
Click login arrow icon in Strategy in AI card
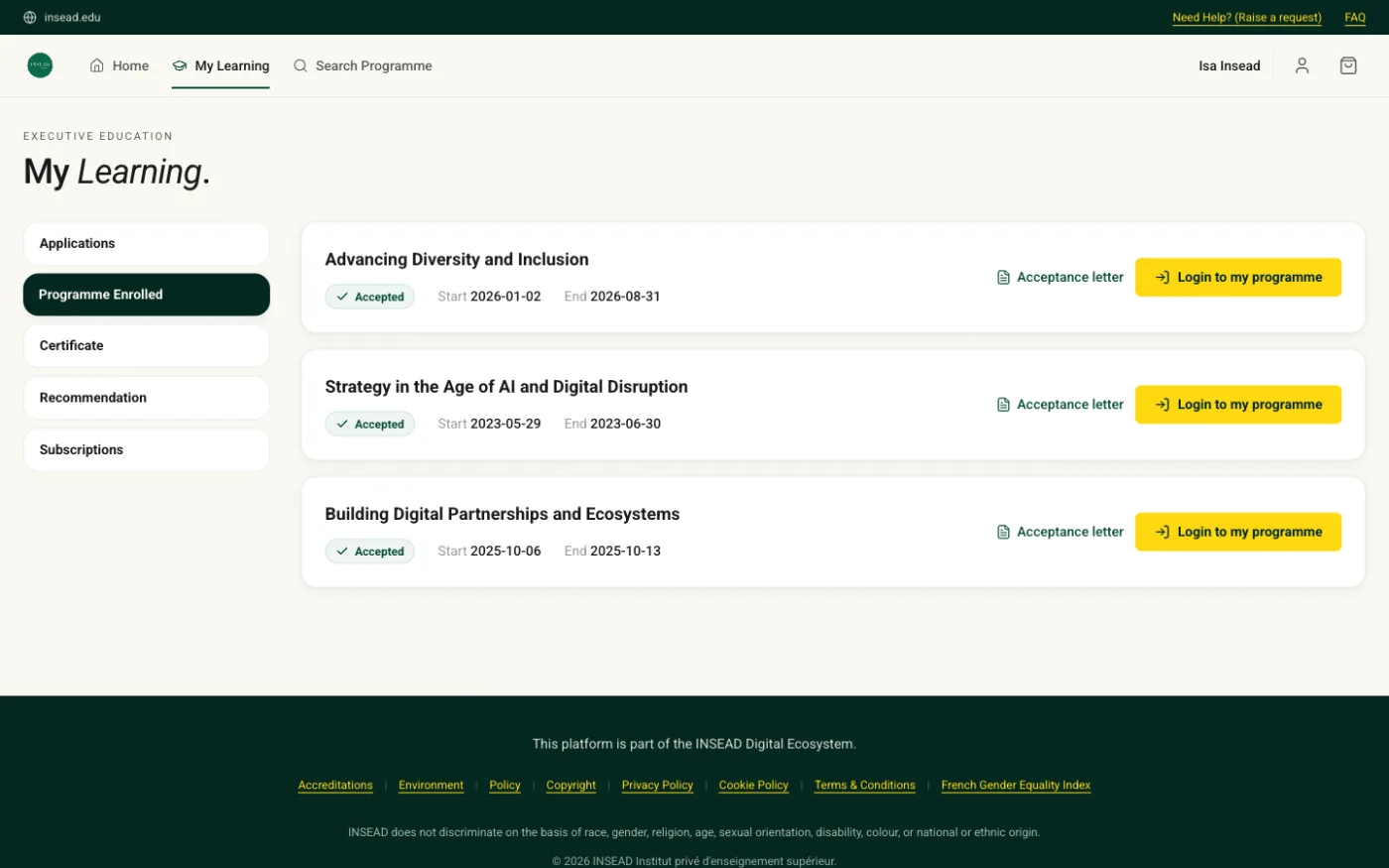[x=1162, y=405]
